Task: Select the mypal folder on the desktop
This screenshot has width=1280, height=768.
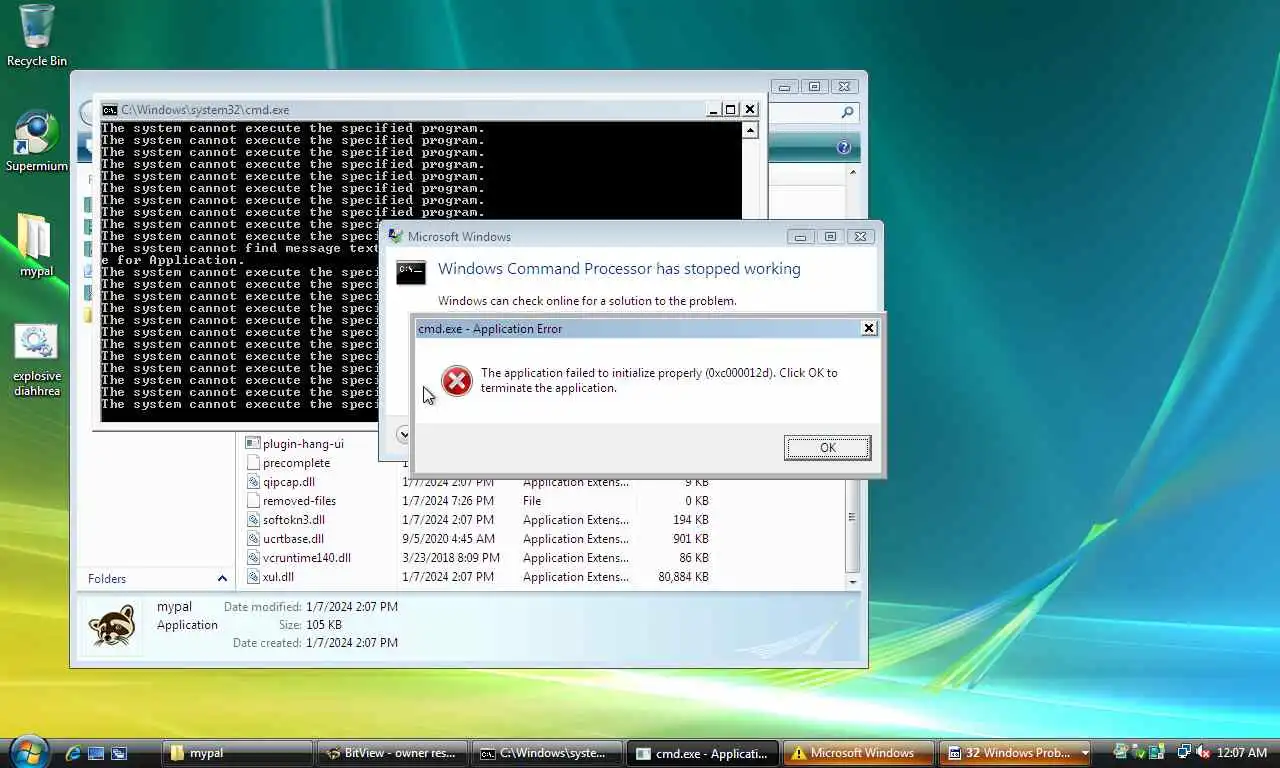Action: pos(37,245)
